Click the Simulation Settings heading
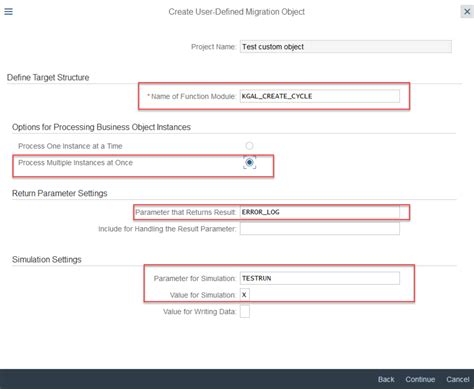This screenshot has width=474, height=389. tap(47, 259)
